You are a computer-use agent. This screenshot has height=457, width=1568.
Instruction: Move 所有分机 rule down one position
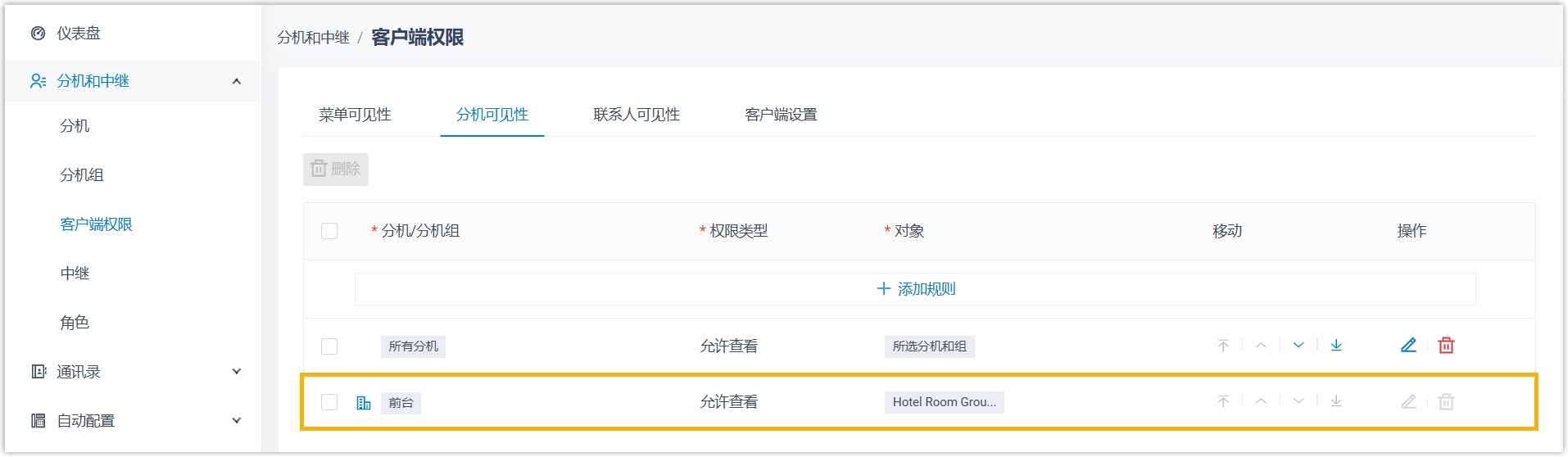point(1298,346)
